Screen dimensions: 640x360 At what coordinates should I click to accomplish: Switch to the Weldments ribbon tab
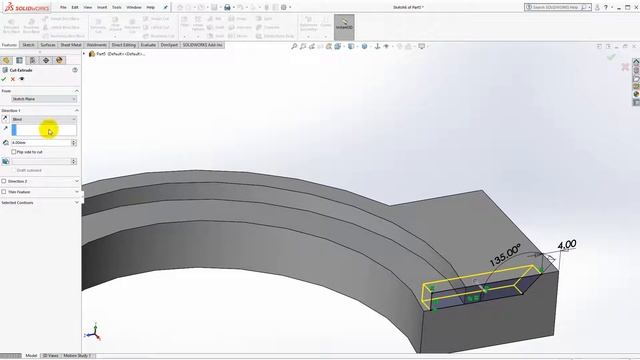[97, 45]
